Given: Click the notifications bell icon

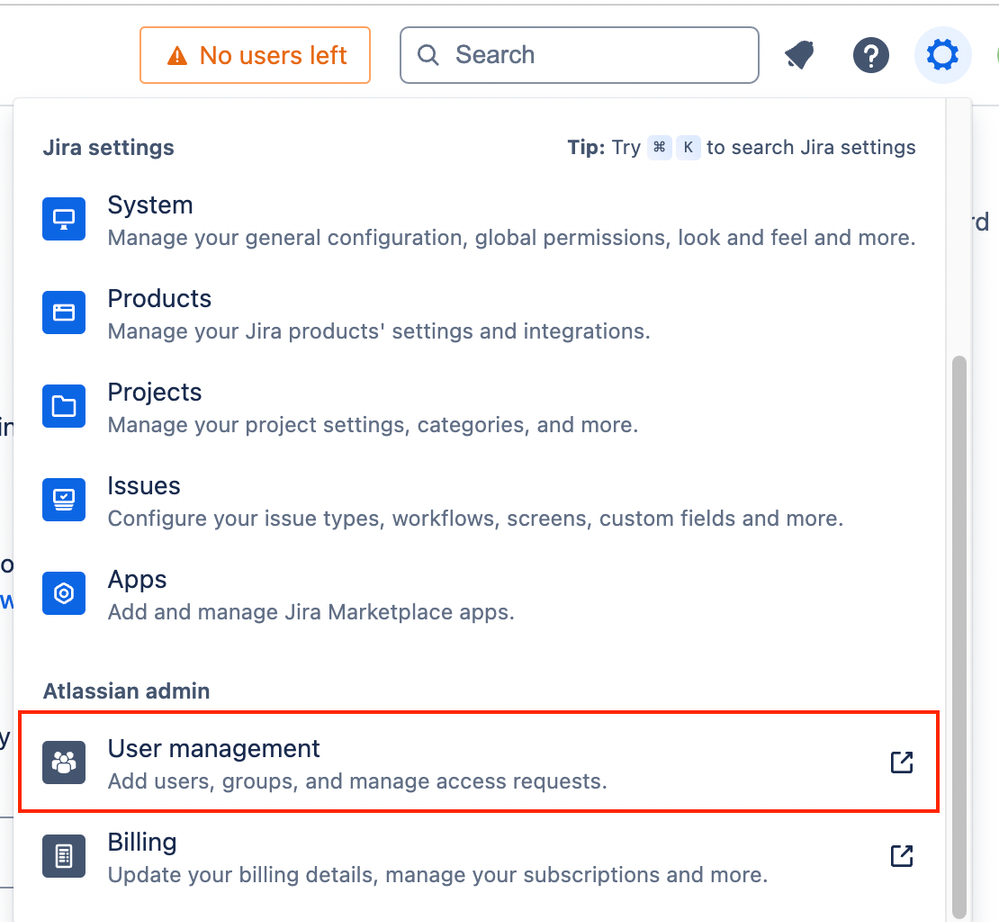Looking at the screenshot, I should pyautogui.click(x=800, y=55).
